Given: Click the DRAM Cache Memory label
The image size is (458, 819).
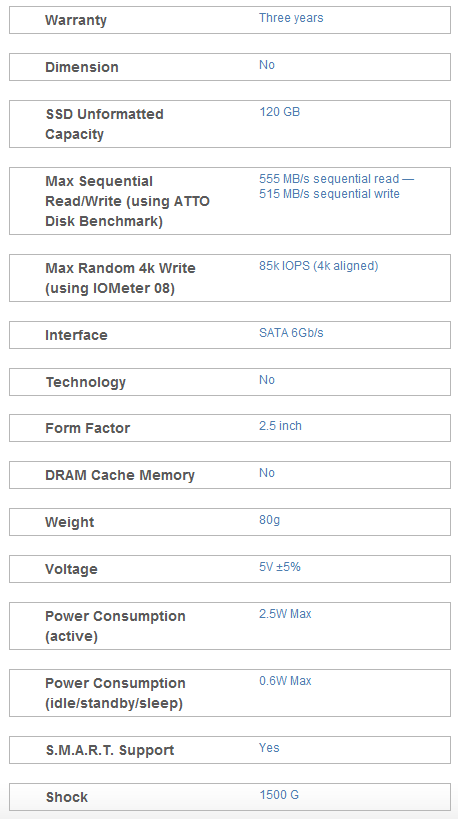Looking at the screenshot, I should click(120, 475).
